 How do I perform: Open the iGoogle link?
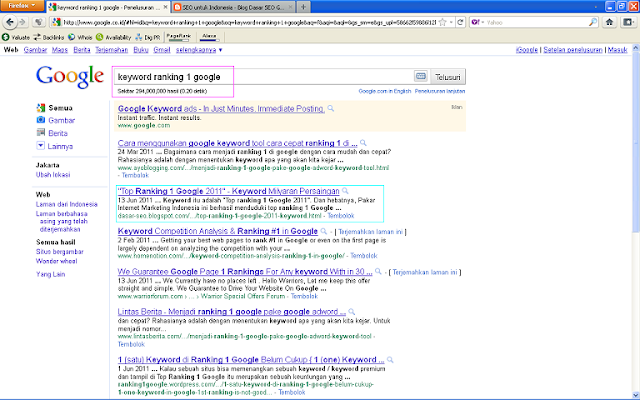pyautogui.click(x=527, y=50)
